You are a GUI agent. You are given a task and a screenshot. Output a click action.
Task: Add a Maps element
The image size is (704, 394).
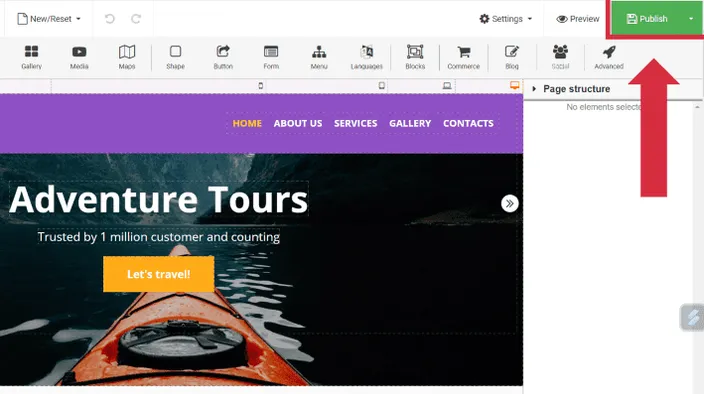tap(127, 57)
